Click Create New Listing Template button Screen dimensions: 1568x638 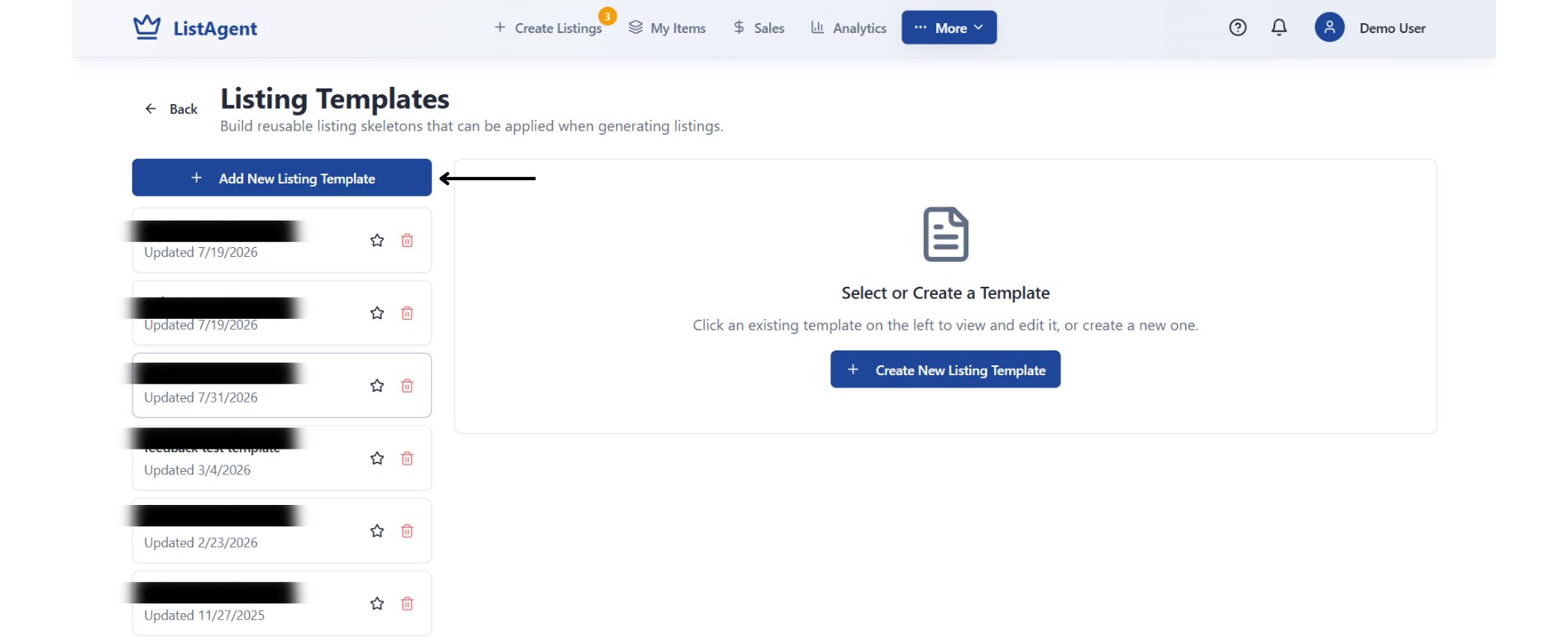tap(945, 369)
